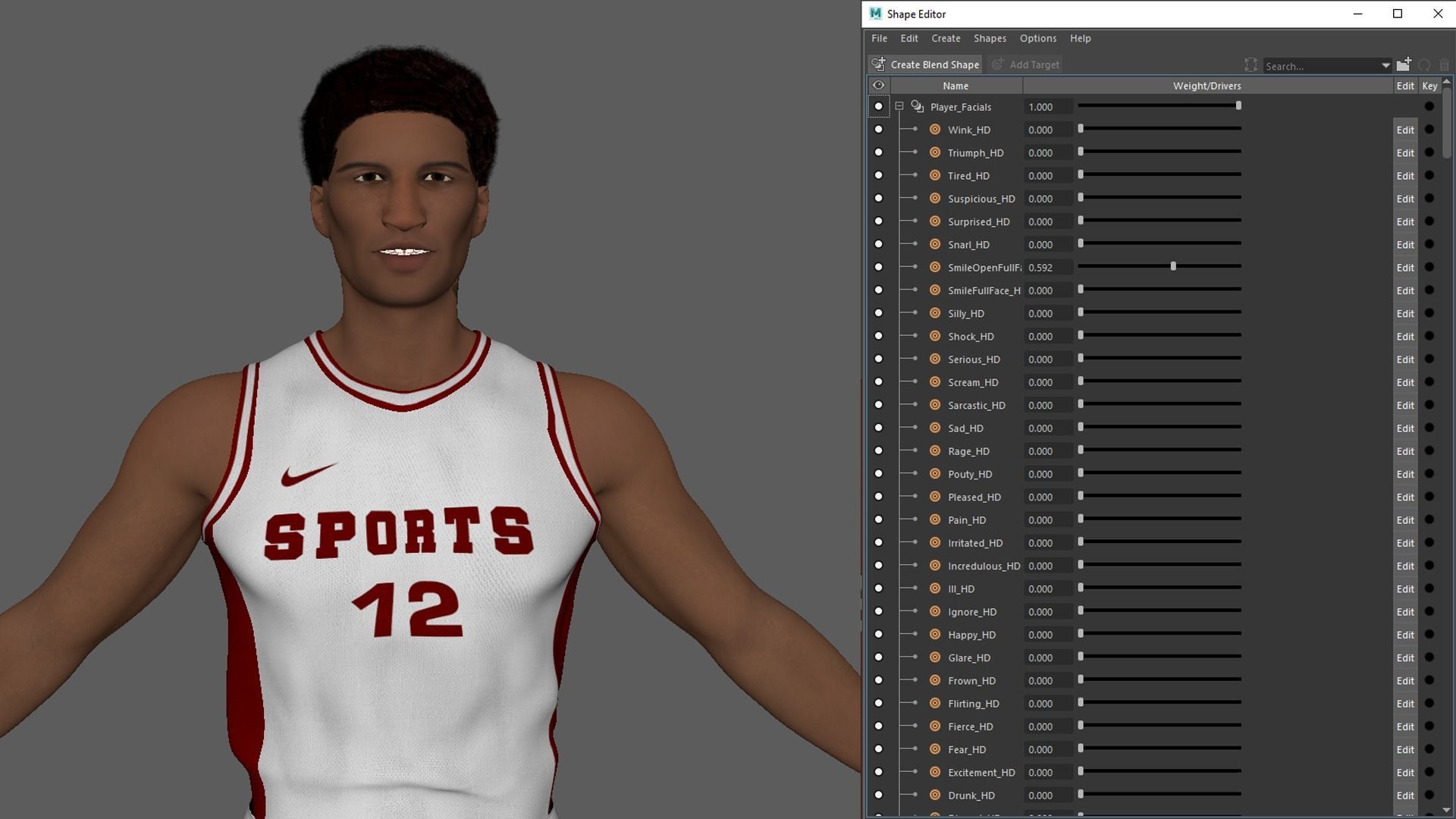Click Edit button for Incredulous_HD
Screen dimensions: 1456x819
pyautogui.click(x=1404, y=566)
